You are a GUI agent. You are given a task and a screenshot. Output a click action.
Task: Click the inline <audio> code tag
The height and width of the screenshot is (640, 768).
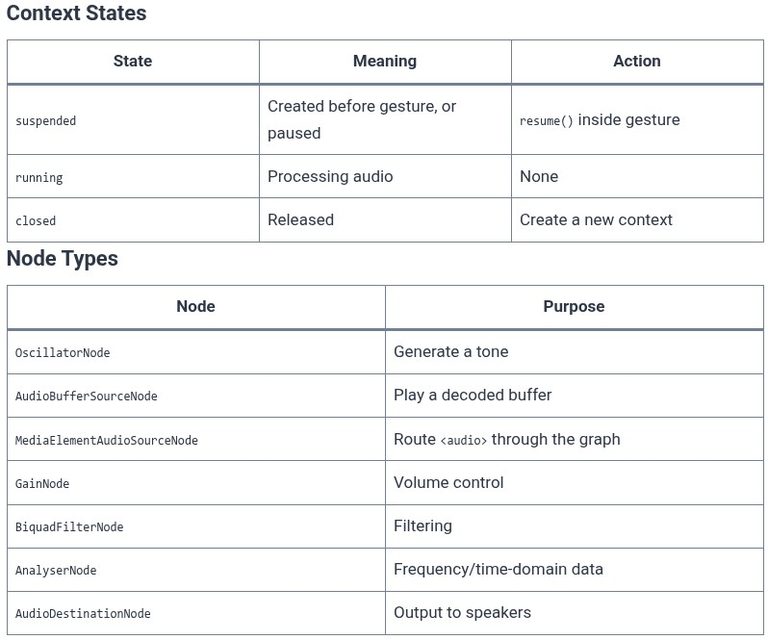[x=463, y=441]
